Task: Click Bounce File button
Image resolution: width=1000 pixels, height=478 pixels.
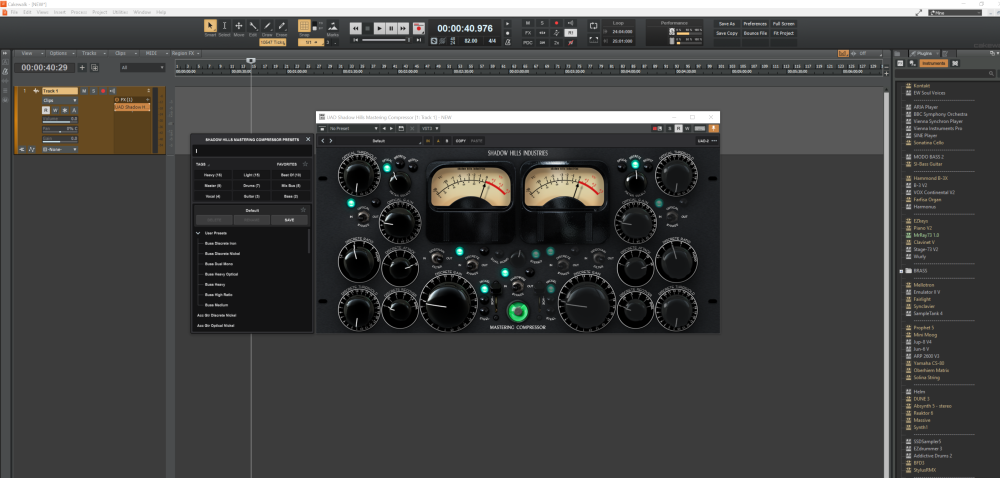Action: coord(754,33)
